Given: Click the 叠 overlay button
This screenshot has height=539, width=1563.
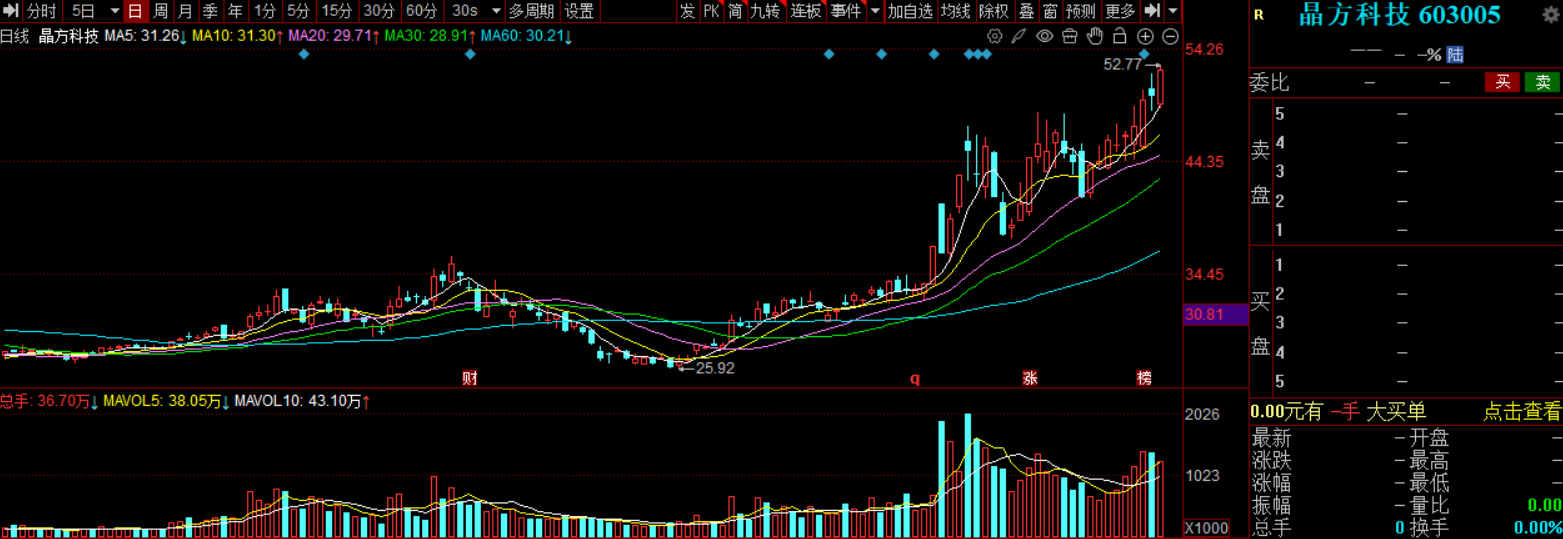Looking at the screenshot, I should (x=1026, y=11).
